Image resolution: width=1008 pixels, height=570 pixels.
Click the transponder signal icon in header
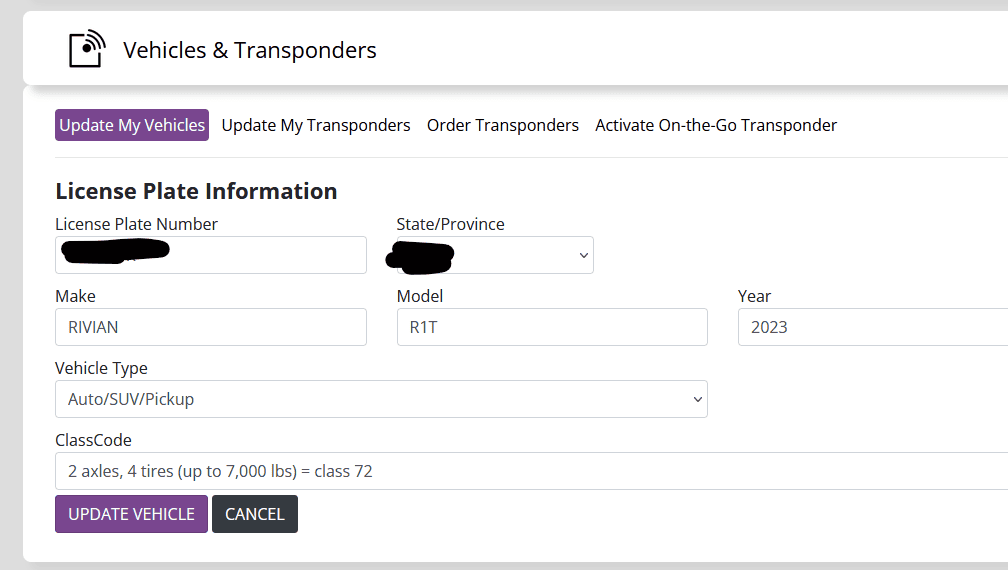(x=86, y=49)
